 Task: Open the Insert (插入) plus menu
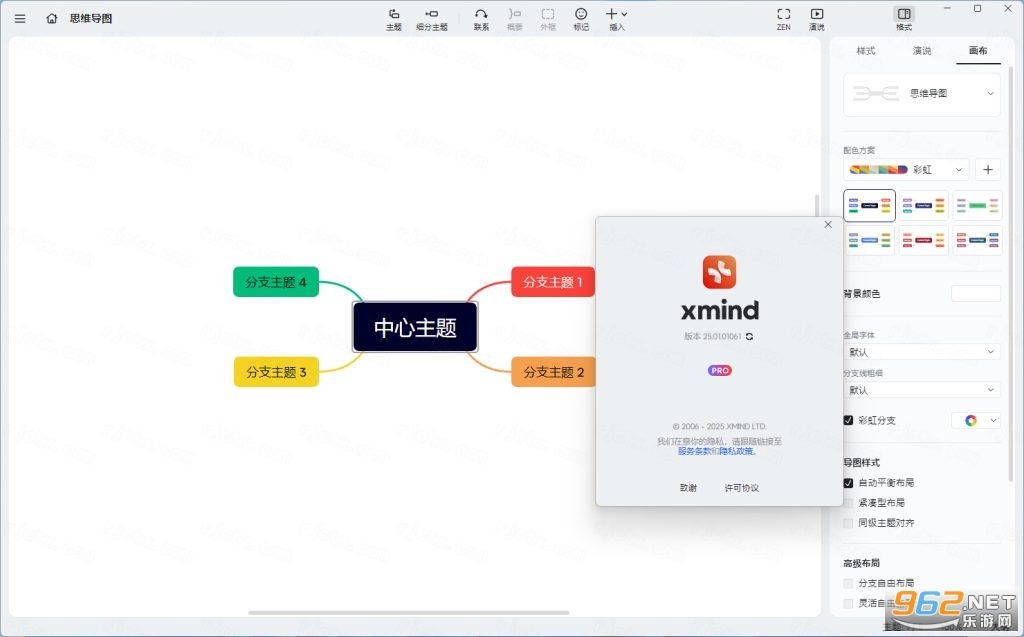click(616, 20)
